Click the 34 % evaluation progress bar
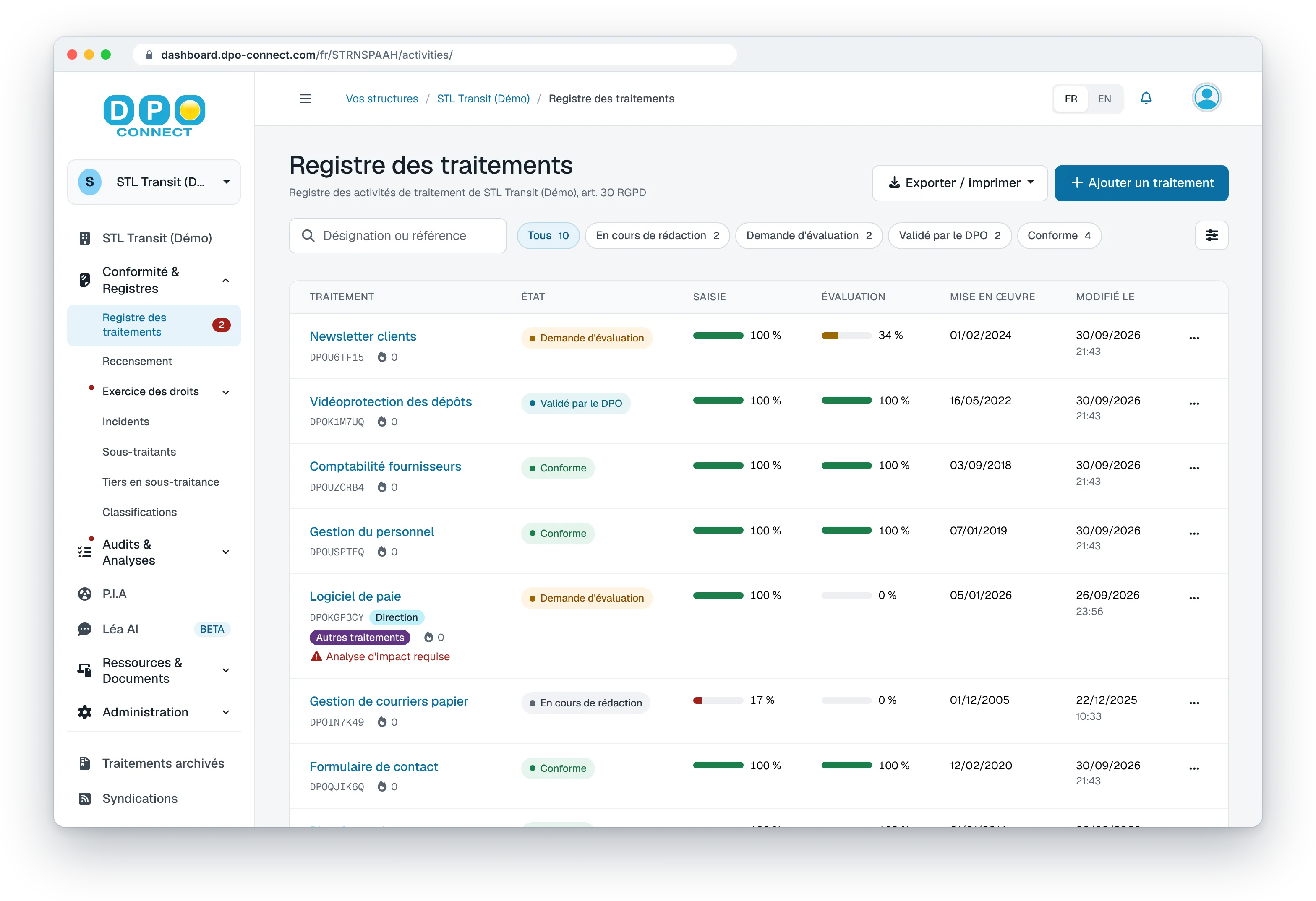 tap(846, 336)
